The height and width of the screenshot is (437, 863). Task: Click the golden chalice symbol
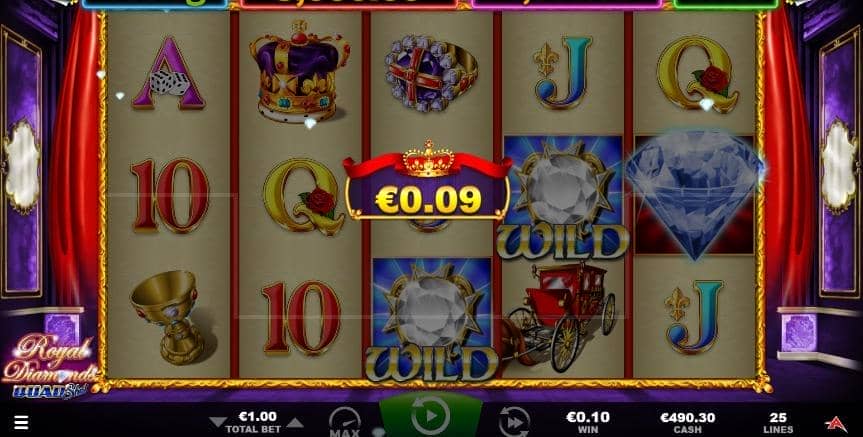click(168, 316)
